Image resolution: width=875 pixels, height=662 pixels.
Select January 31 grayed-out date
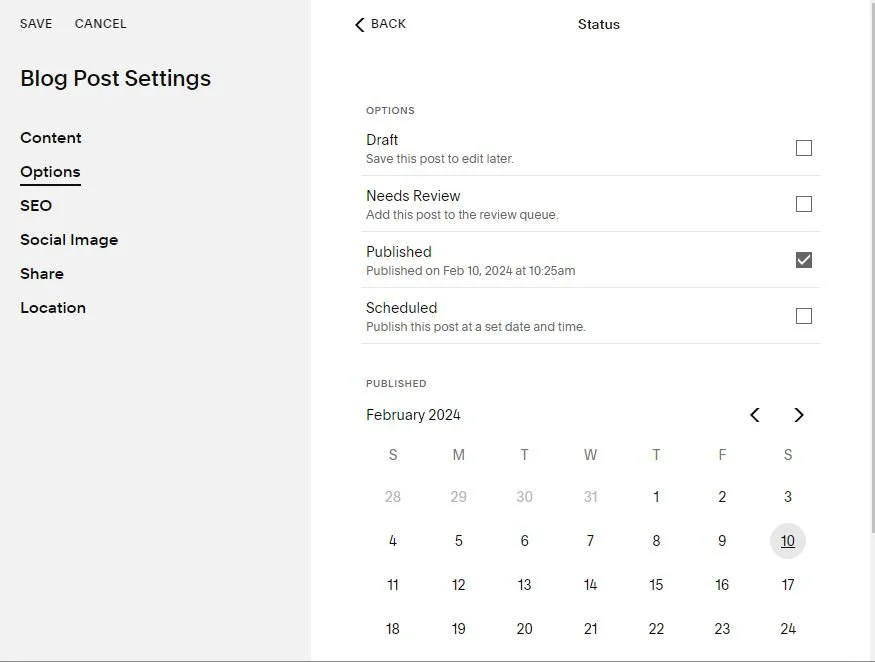(x=590, y=497)
